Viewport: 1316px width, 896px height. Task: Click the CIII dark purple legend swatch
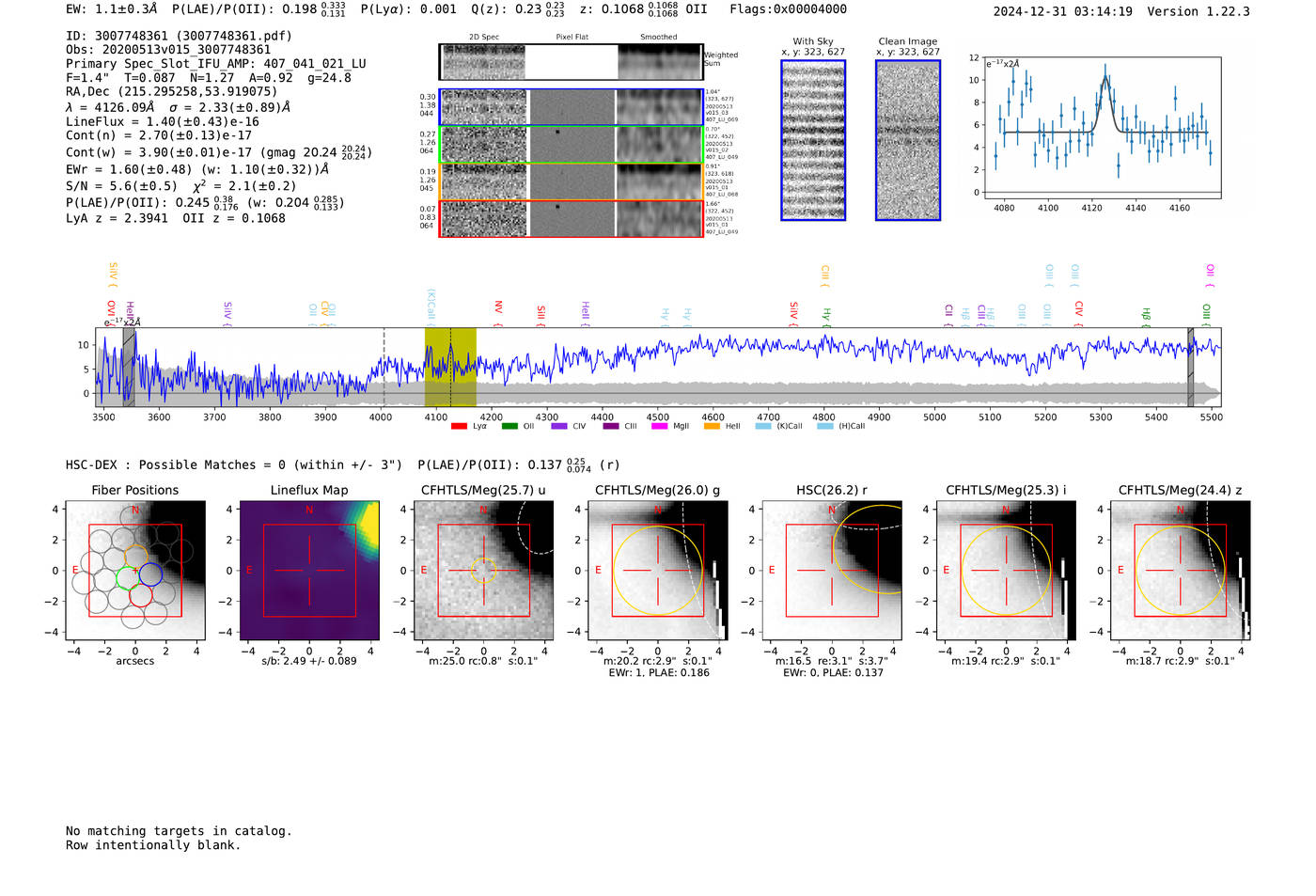point(611,426)
